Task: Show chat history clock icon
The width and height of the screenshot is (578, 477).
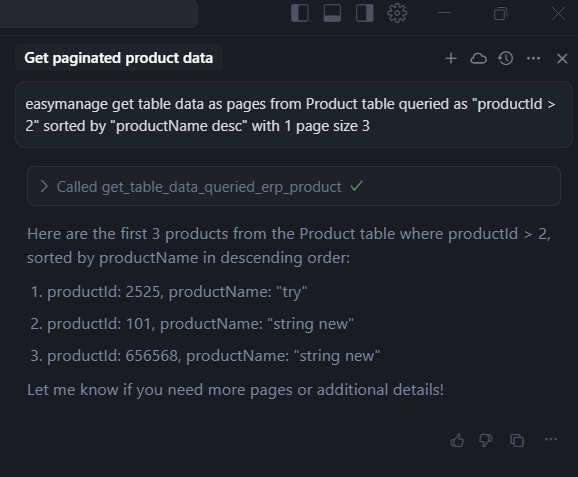Action: click(x=506, y=58)
